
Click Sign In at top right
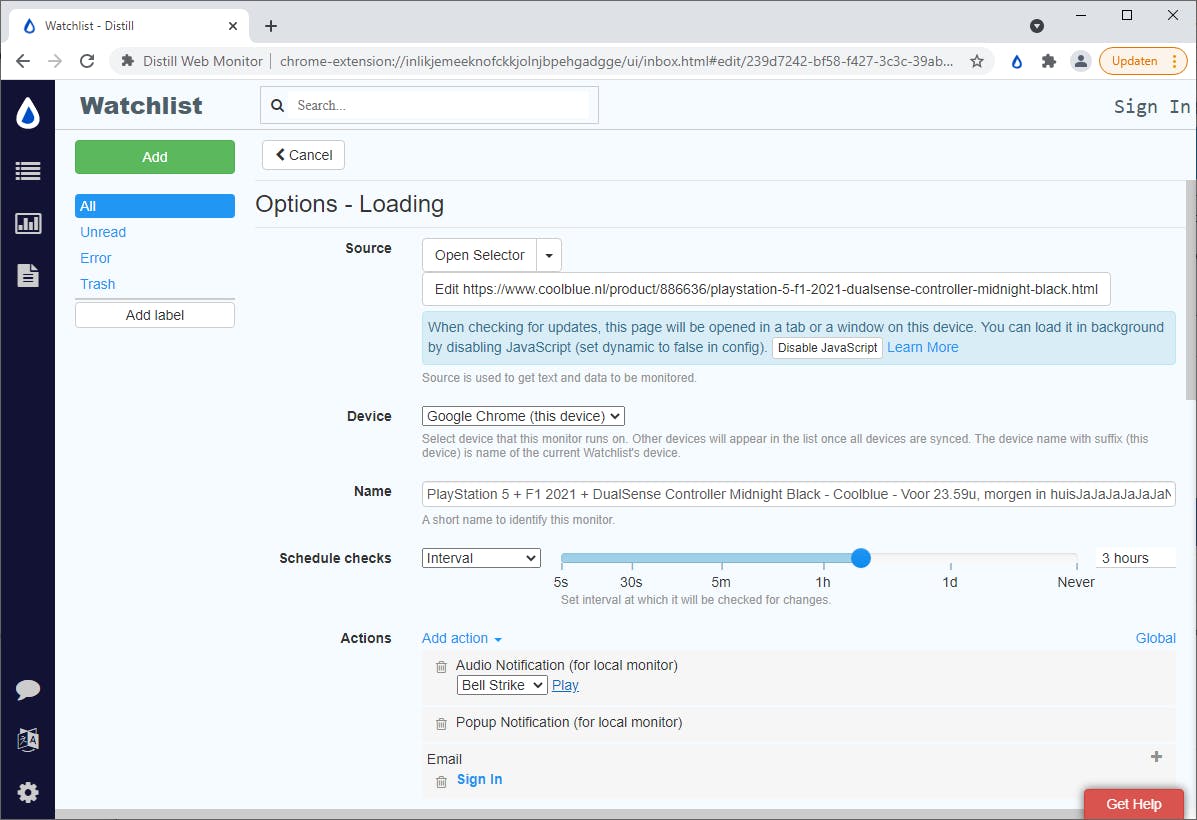pyautogui.click(x=1151, y=106)
